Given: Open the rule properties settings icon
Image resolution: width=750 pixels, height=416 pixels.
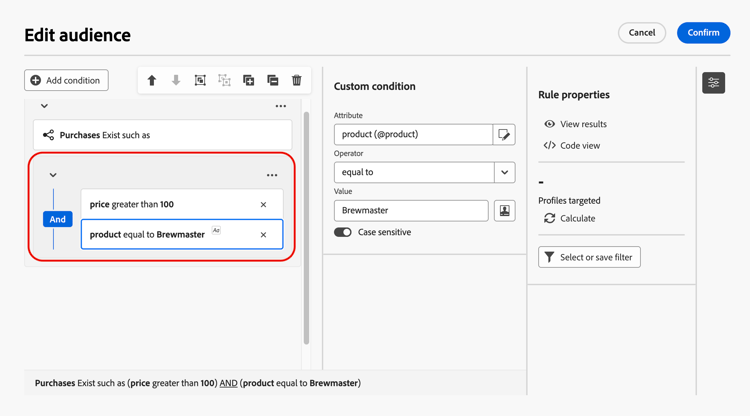Looking at the screenshot, I should [x=713, y=83].
